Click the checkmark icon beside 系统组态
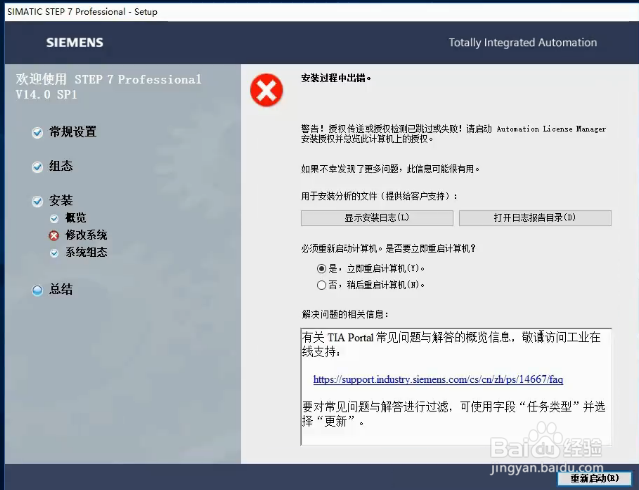The image size is (639, 490). click(x=54, y=253)
